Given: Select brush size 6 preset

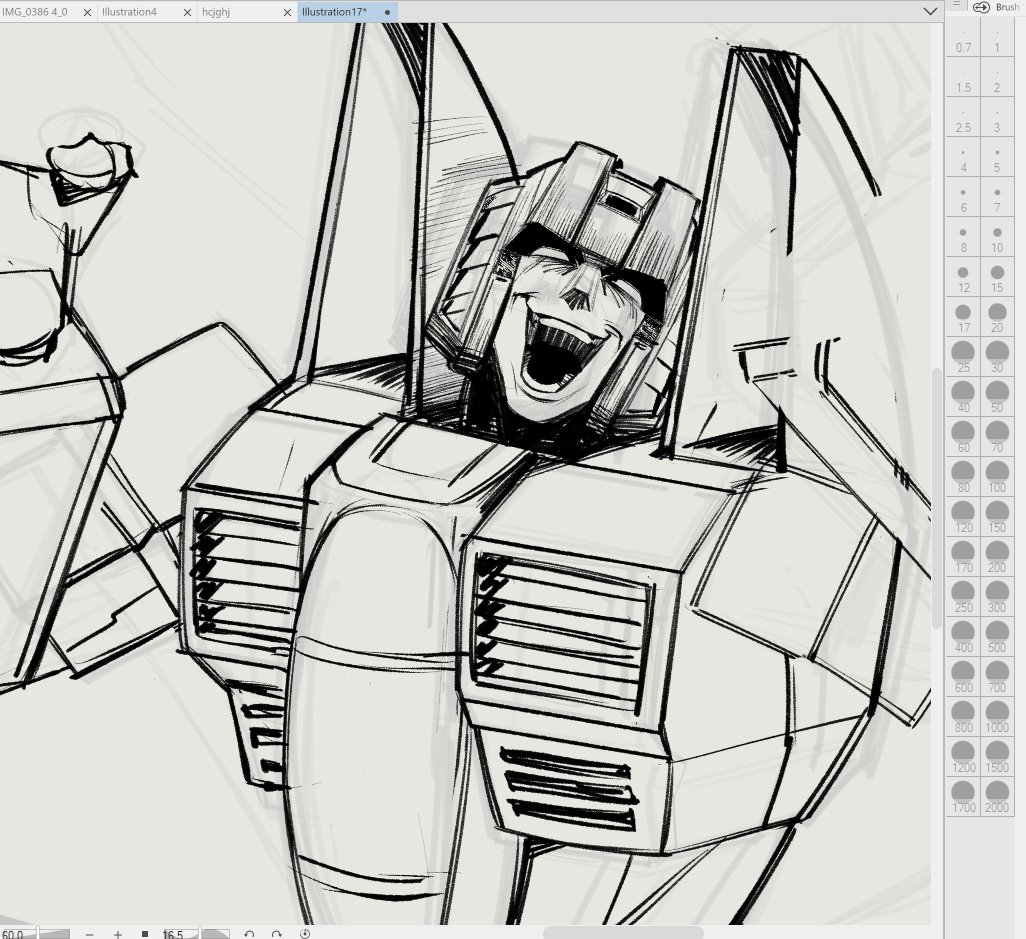Looking at the screenshot, I should click(963, 198).
